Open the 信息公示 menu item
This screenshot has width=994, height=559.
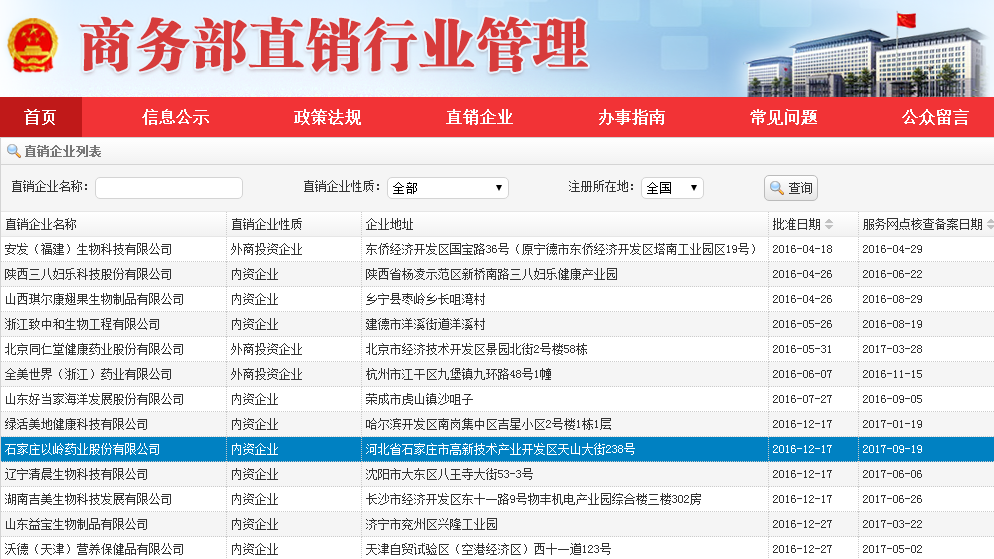pyautogui.click(x=176, y=117)
